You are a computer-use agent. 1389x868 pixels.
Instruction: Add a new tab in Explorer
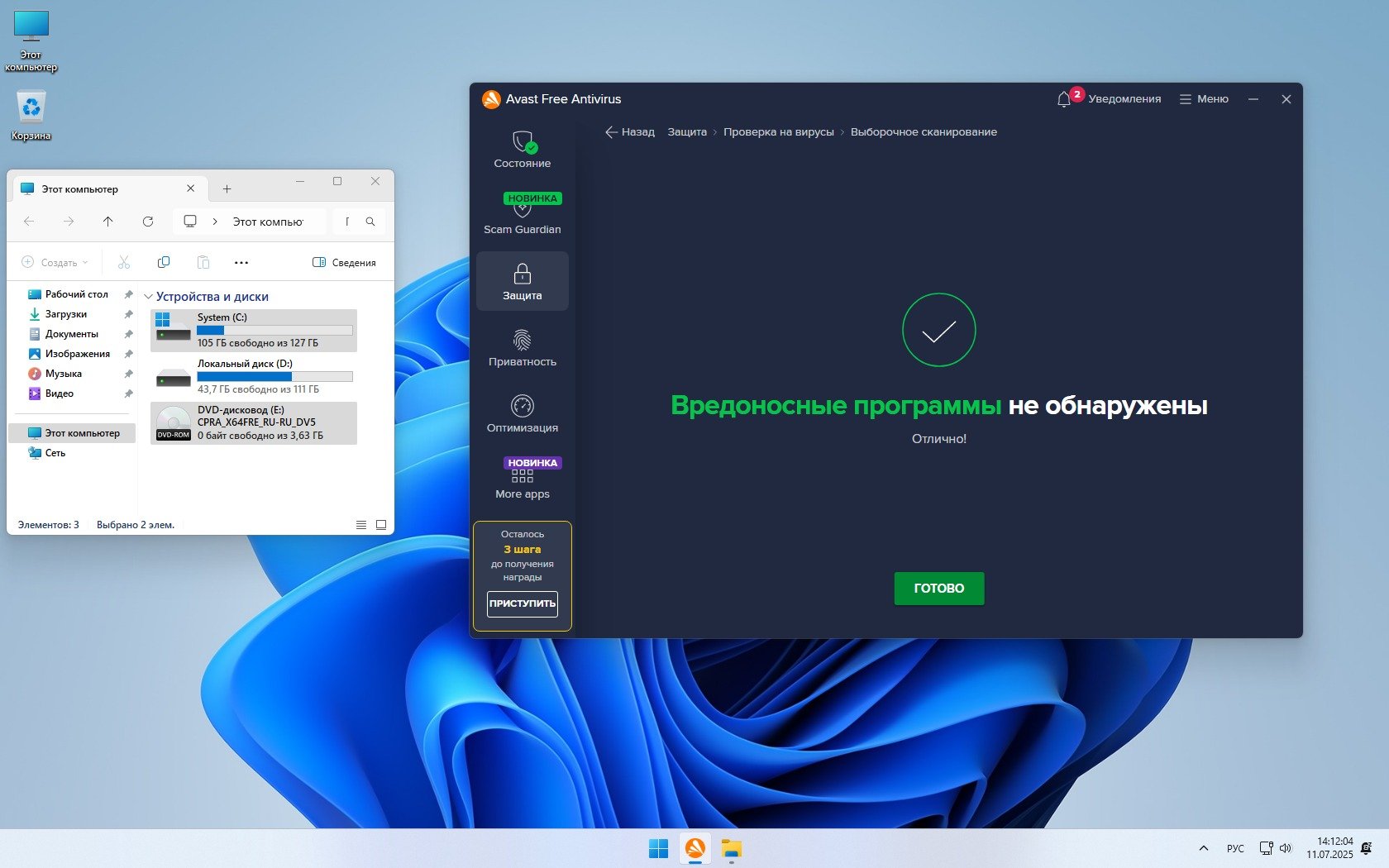coord(227,189)
